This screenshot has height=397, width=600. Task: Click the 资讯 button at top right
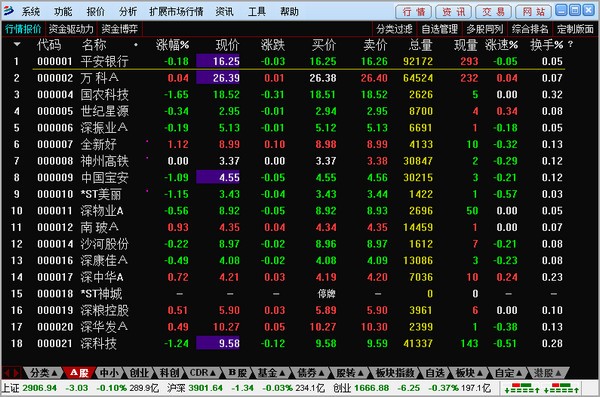tap(453, 12)
